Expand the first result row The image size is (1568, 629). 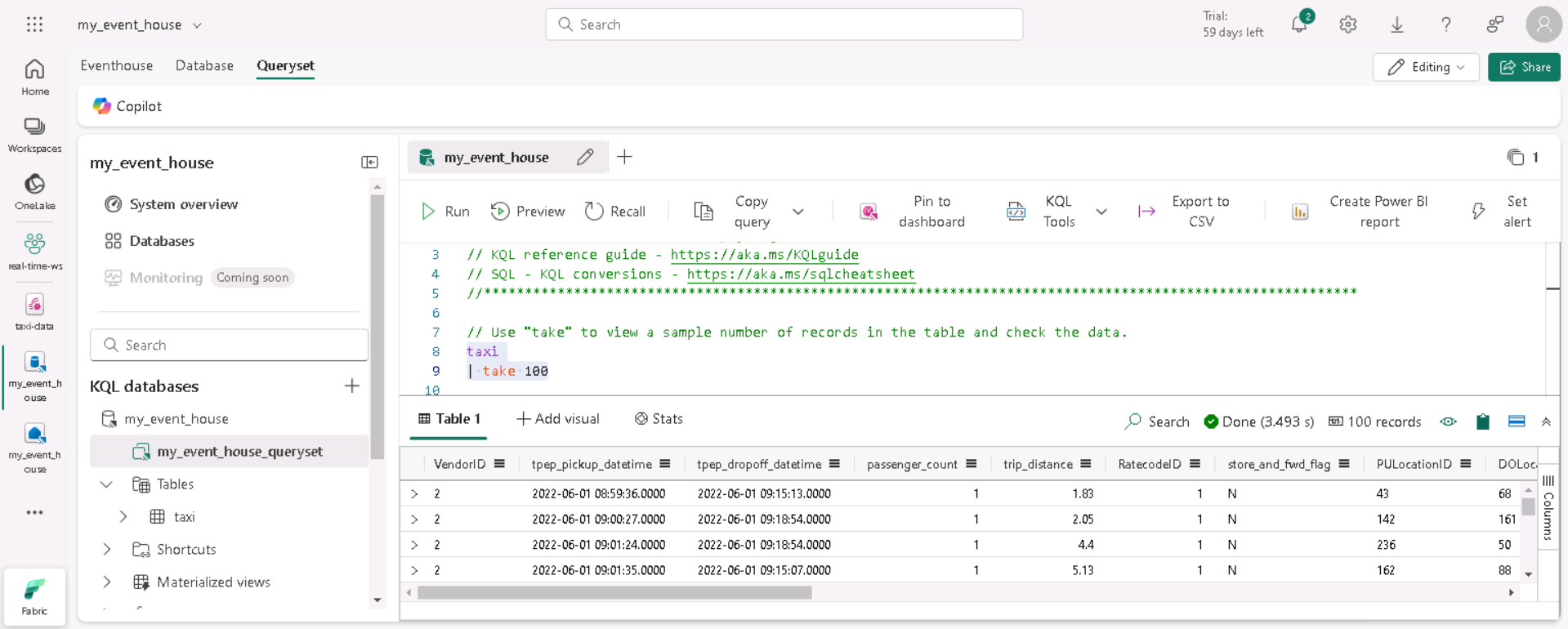(414, 494)
